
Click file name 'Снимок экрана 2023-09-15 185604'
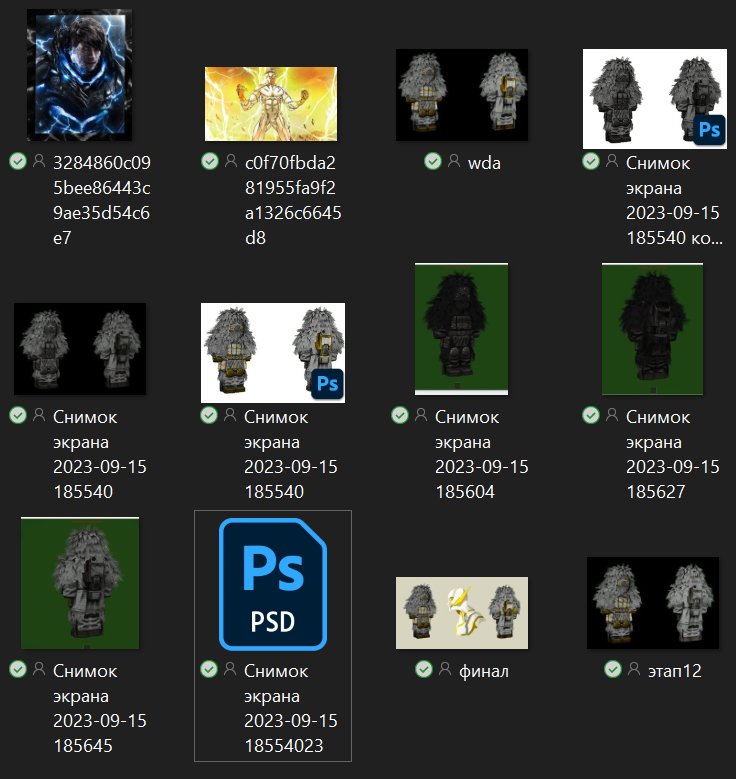click(x=482, y=454)
